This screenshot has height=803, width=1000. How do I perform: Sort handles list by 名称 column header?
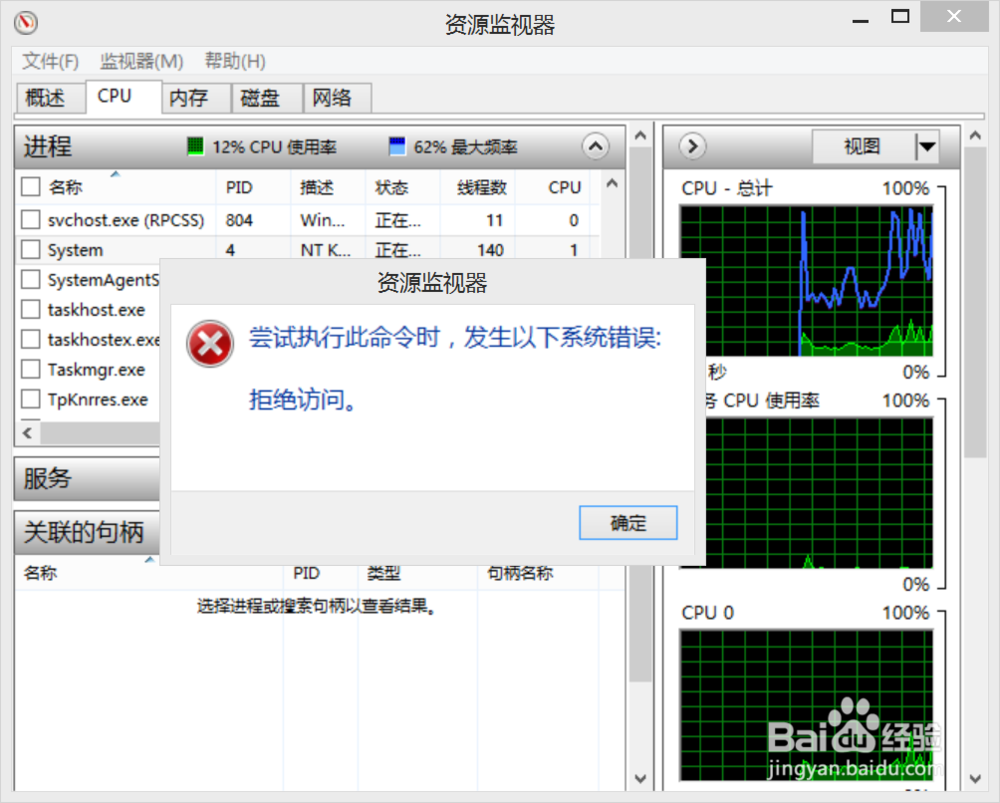click(149, 573)
